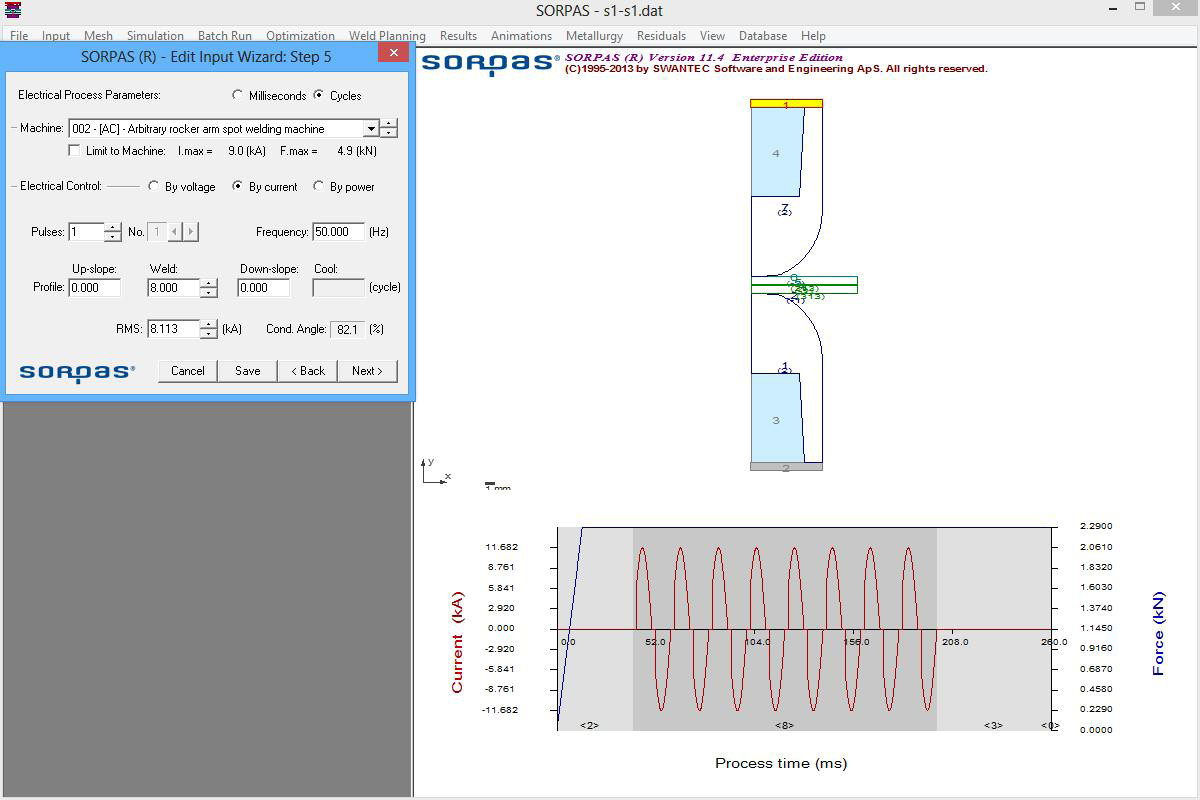
Task: Click the Cond. Angle value field
Action: point(348,329)
